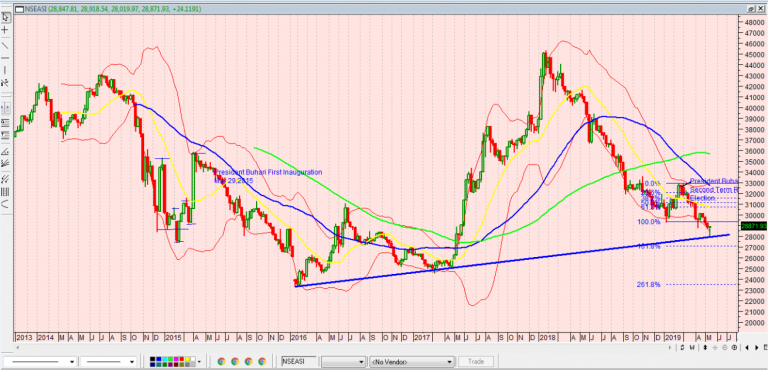Click the third Chrome icon in bottom toolbar
This screenshot has width=768, height=370.
[248, 362]
